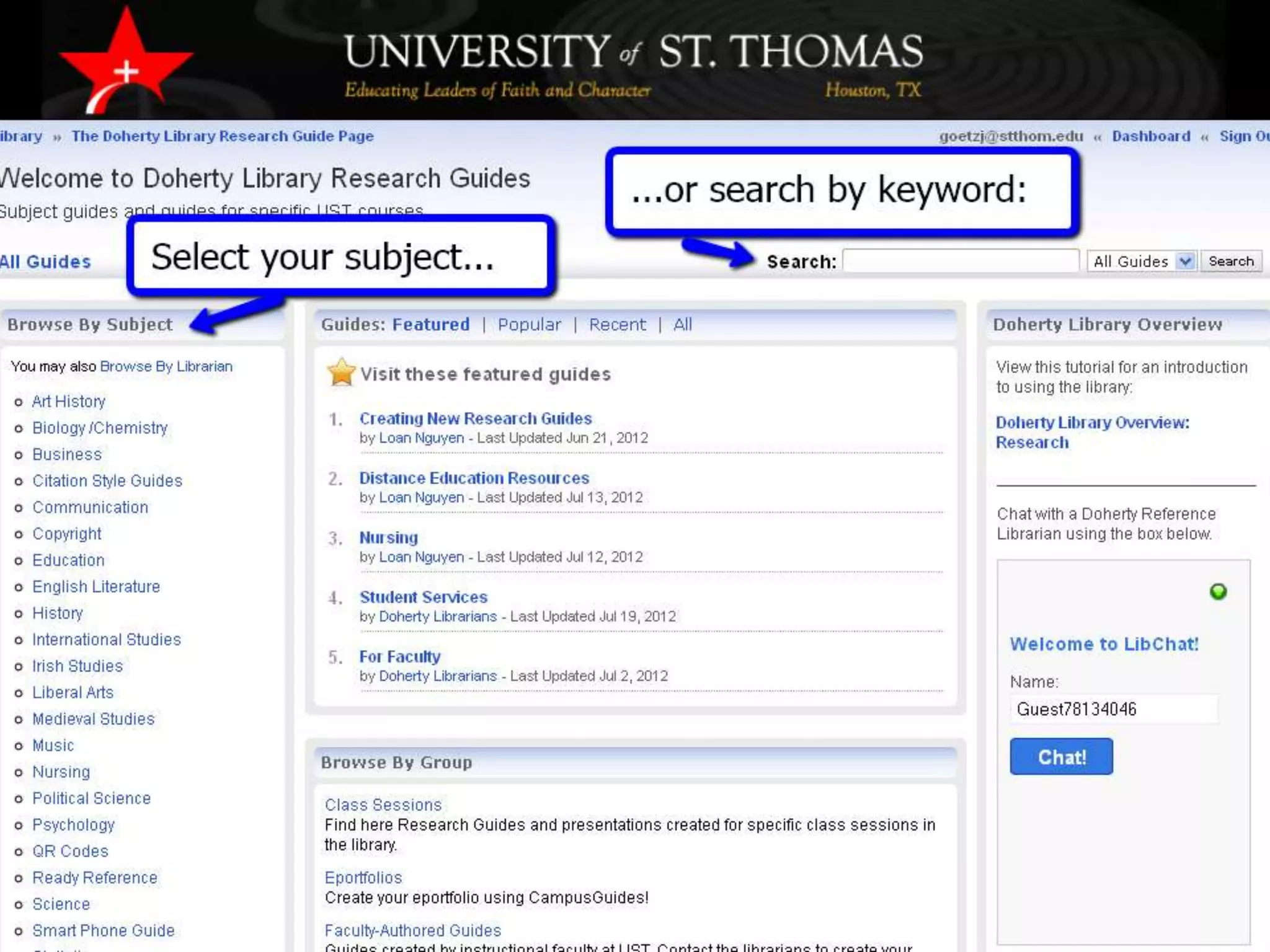
Task: Open the Faculty-Authored Guides group
Action: (x=413, y=930)
